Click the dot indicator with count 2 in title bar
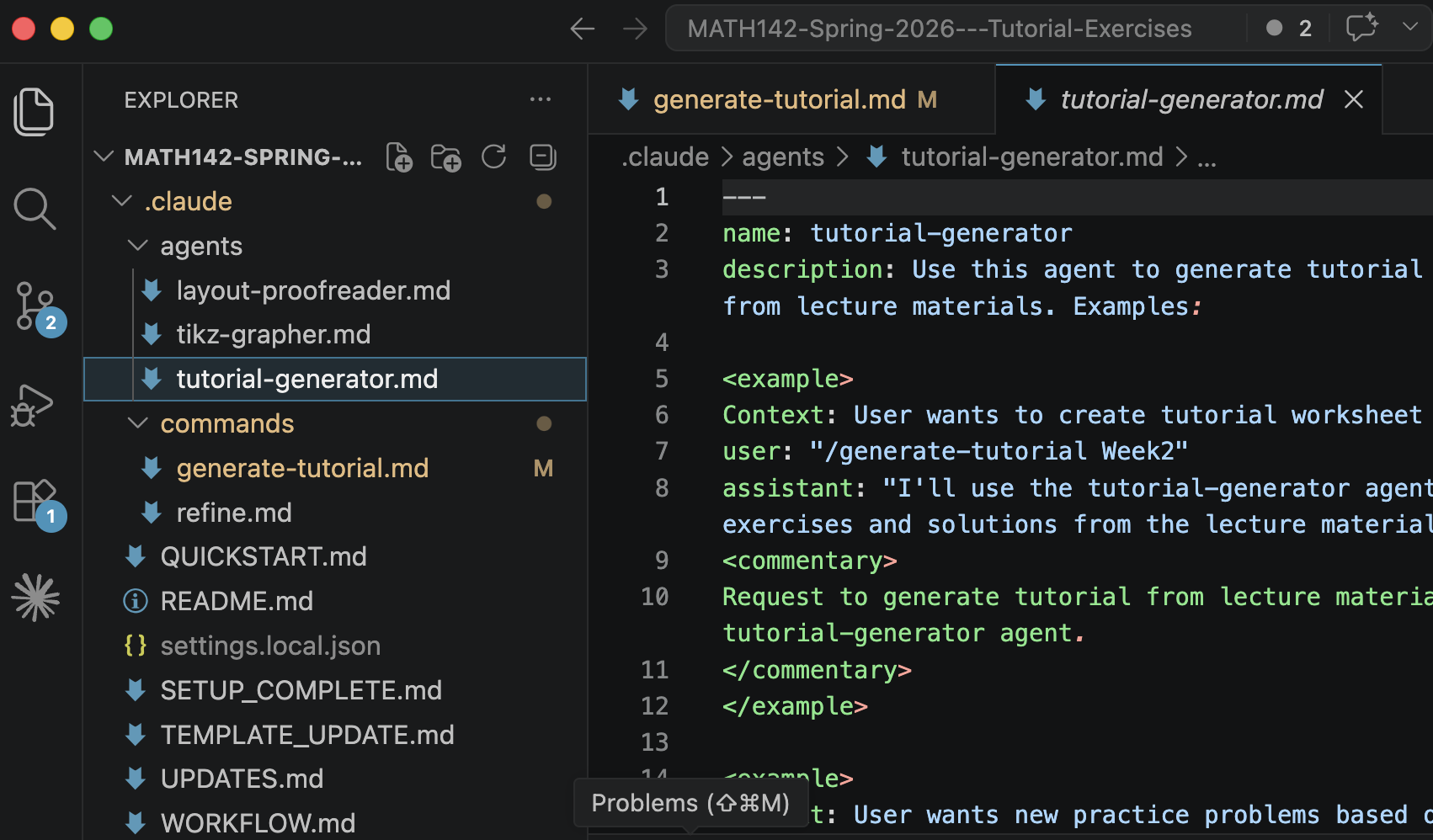Image resolution: width=1433 pixels, height=840 pixels. tap(1289, 29)
